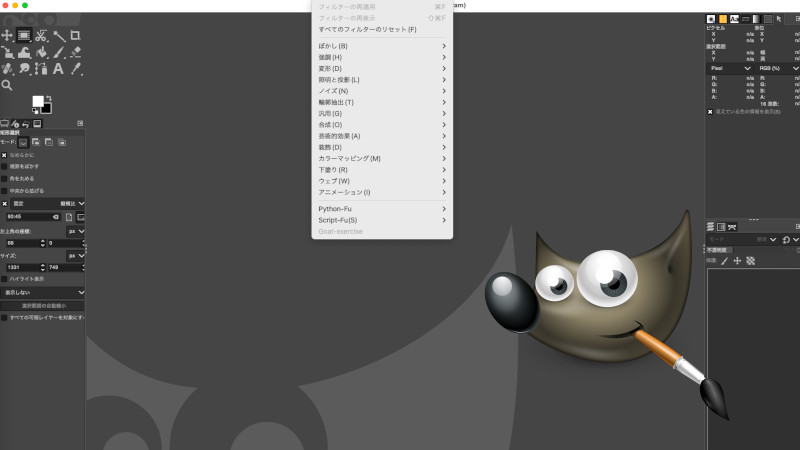Pick the Fuzzy Select magic wand tool
This screenshot has height=450, width=800.
(x=59, y=35)
